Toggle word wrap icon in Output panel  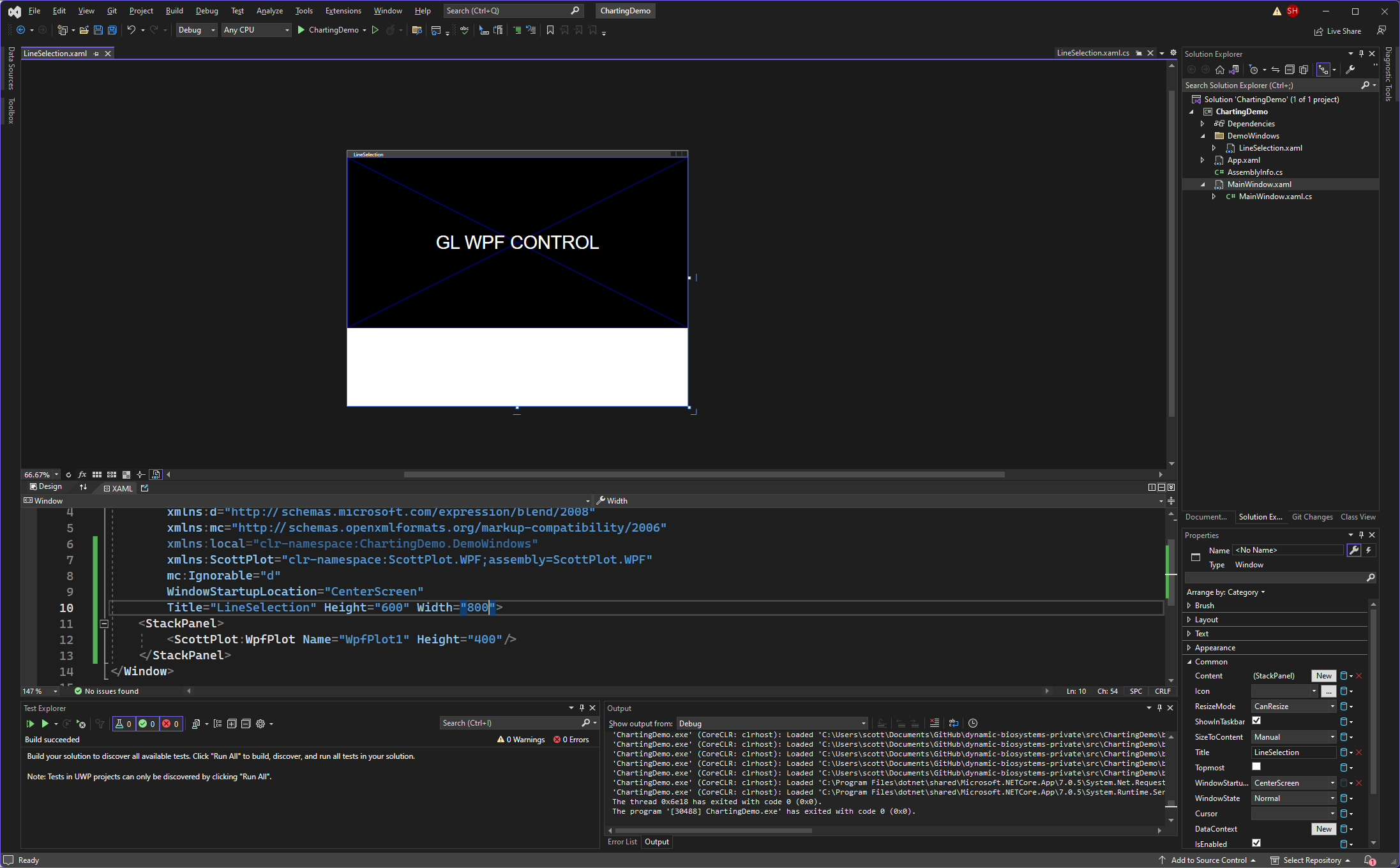tap(954, 723)
